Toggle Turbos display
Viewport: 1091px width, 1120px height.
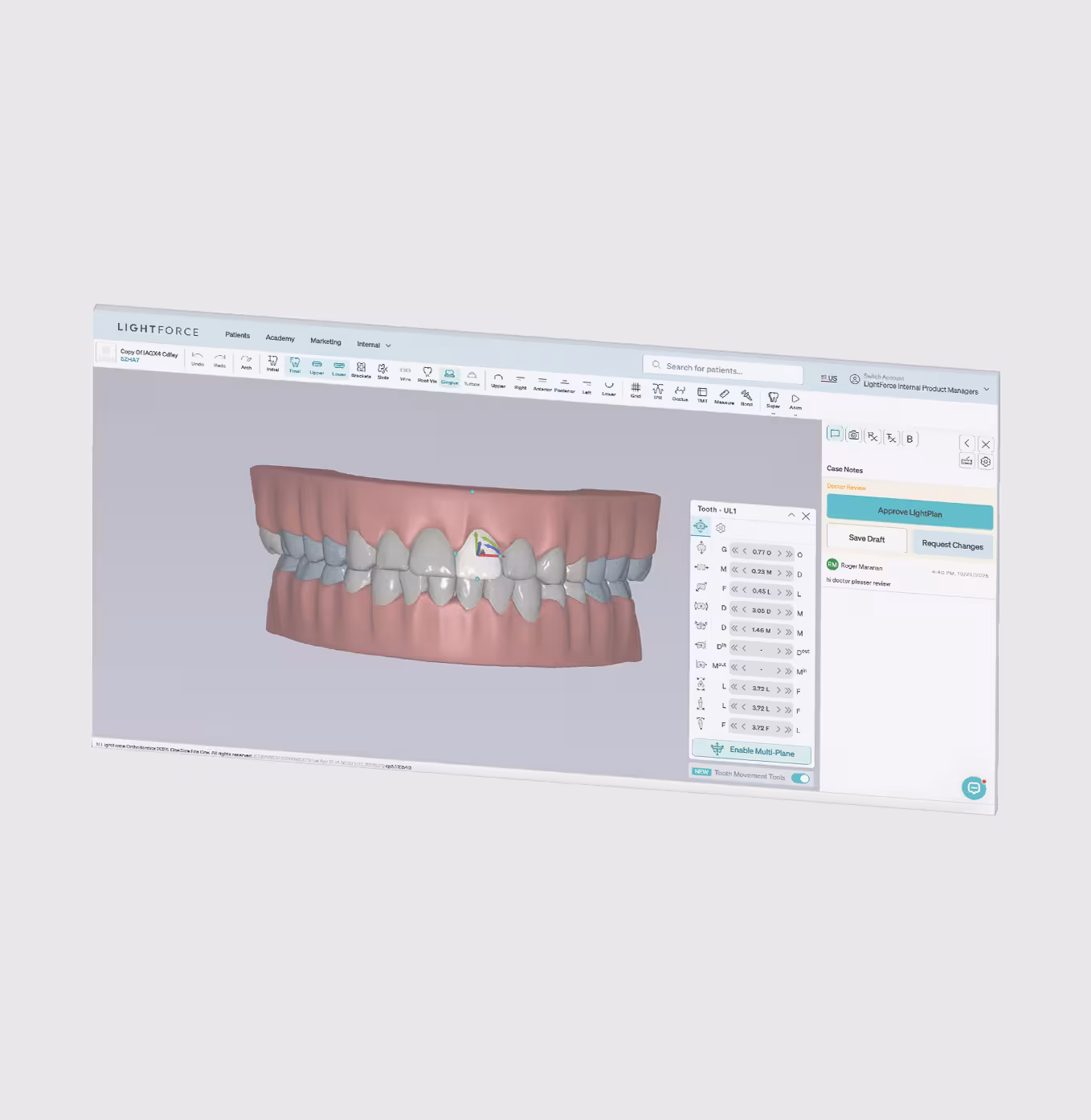click(472, 378)
